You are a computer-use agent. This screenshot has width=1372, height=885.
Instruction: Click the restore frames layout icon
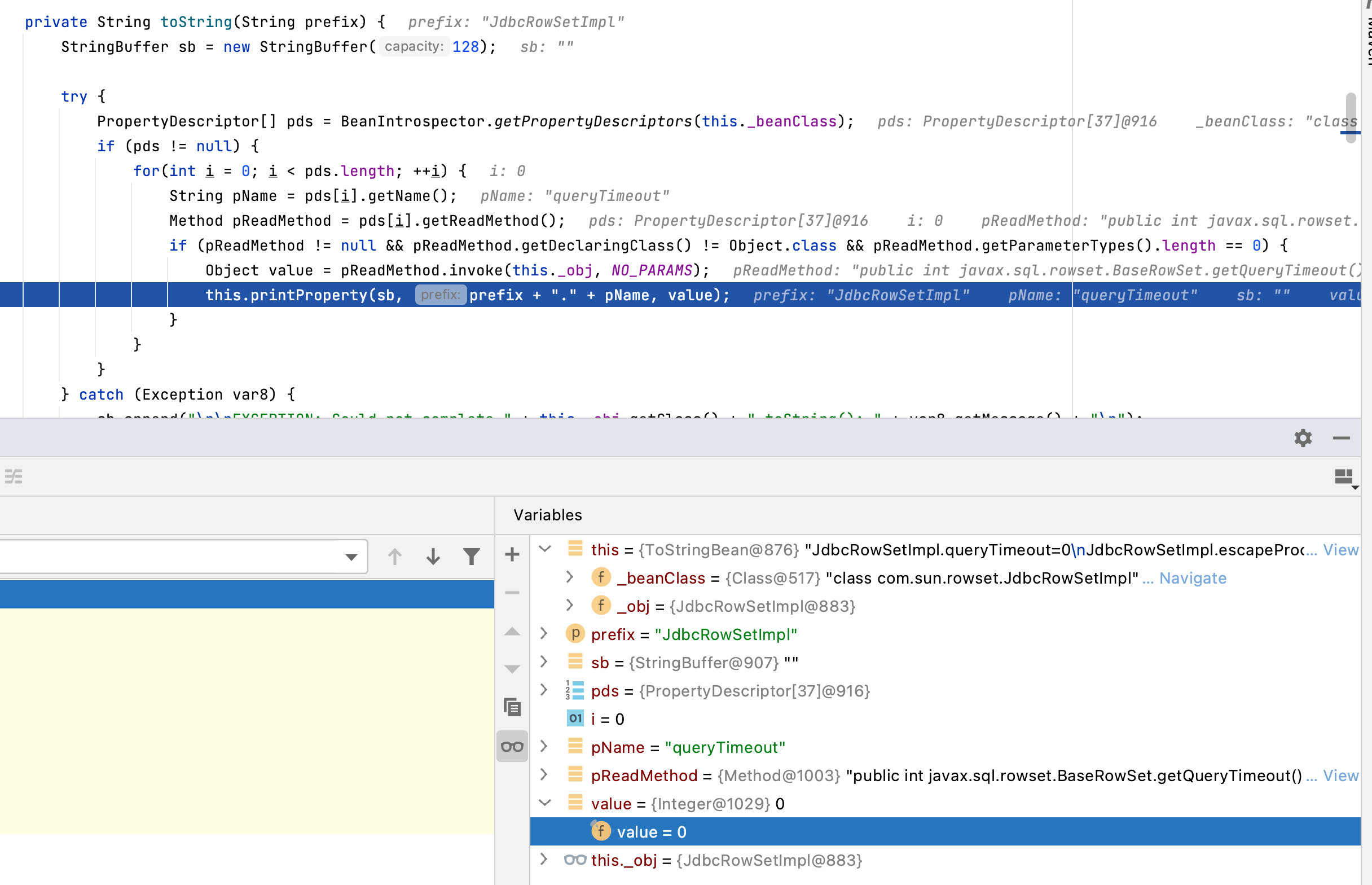pos(13,476)
